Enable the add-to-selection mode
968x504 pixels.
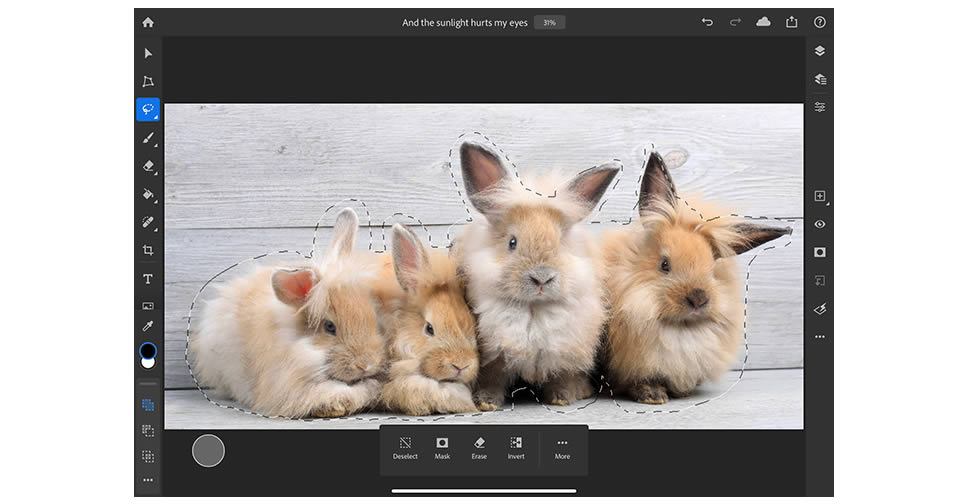click(x=148, y=405)
